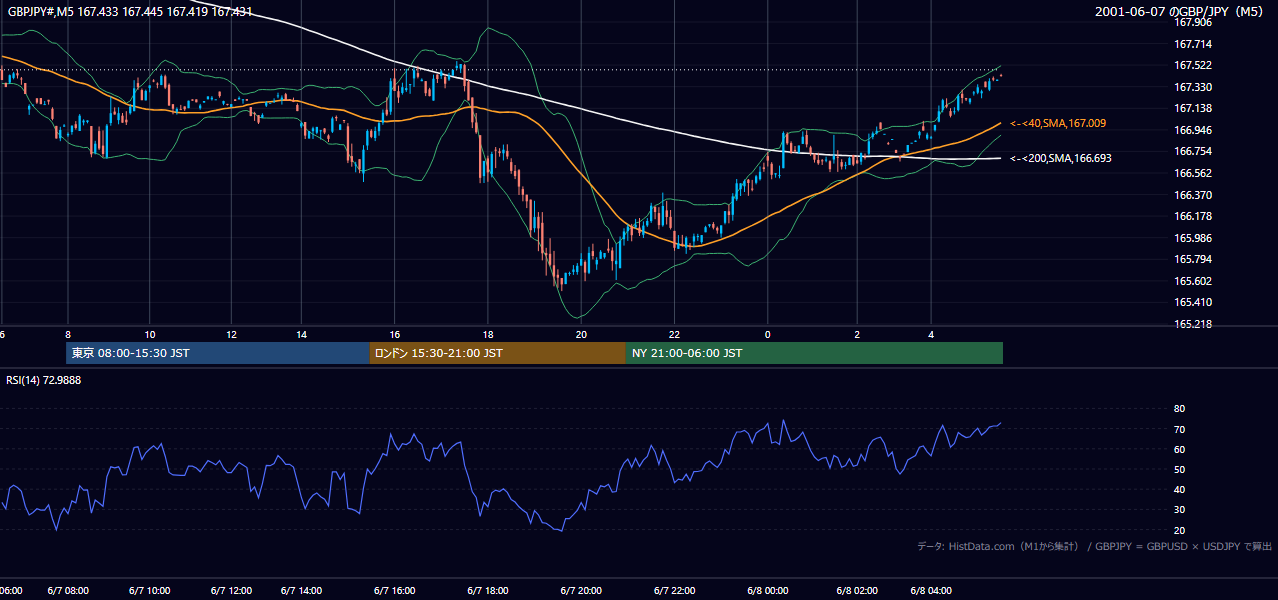
Task: Click the 6/7 14:00 bottom time label
Action: (301, 591)
